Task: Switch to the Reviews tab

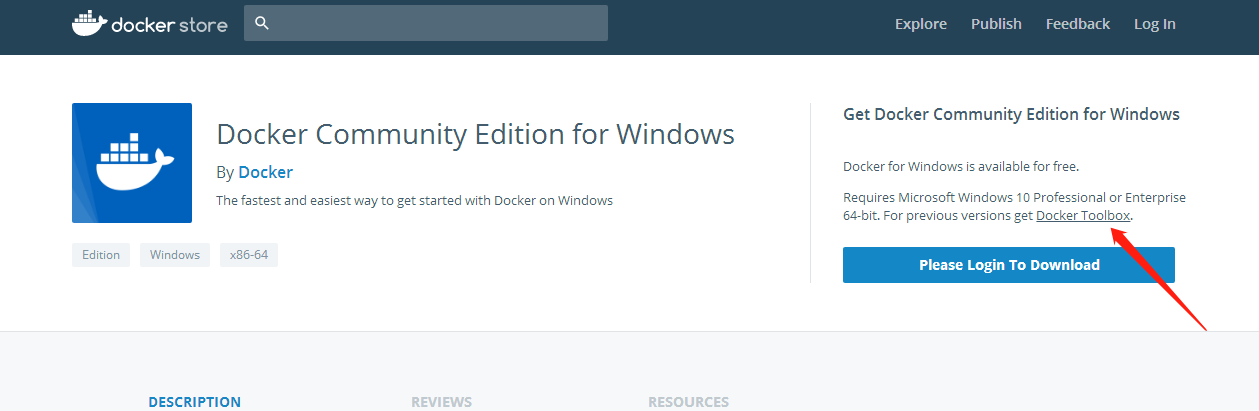Action: coord(441,402)
